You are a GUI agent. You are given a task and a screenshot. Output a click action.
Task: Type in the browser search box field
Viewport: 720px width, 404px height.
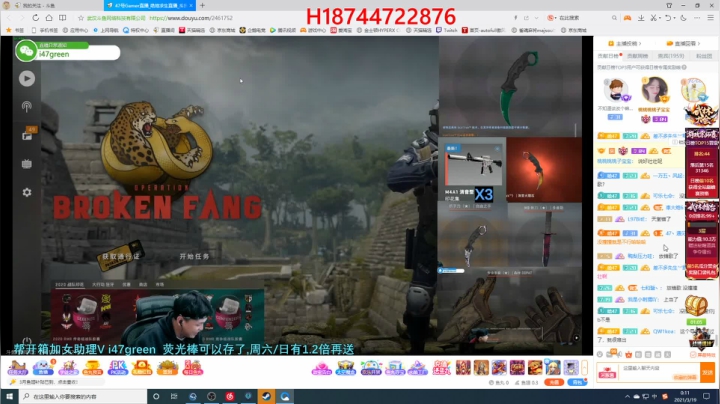583,18
